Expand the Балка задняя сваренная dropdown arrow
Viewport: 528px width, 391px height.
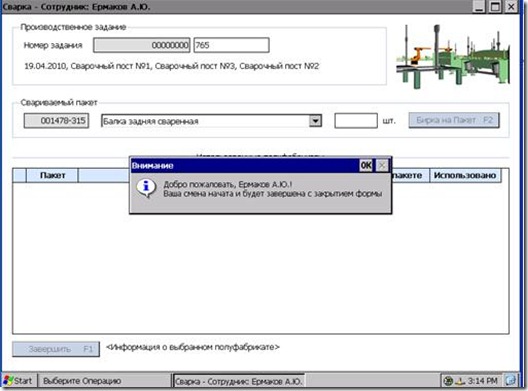click(315, 121)
